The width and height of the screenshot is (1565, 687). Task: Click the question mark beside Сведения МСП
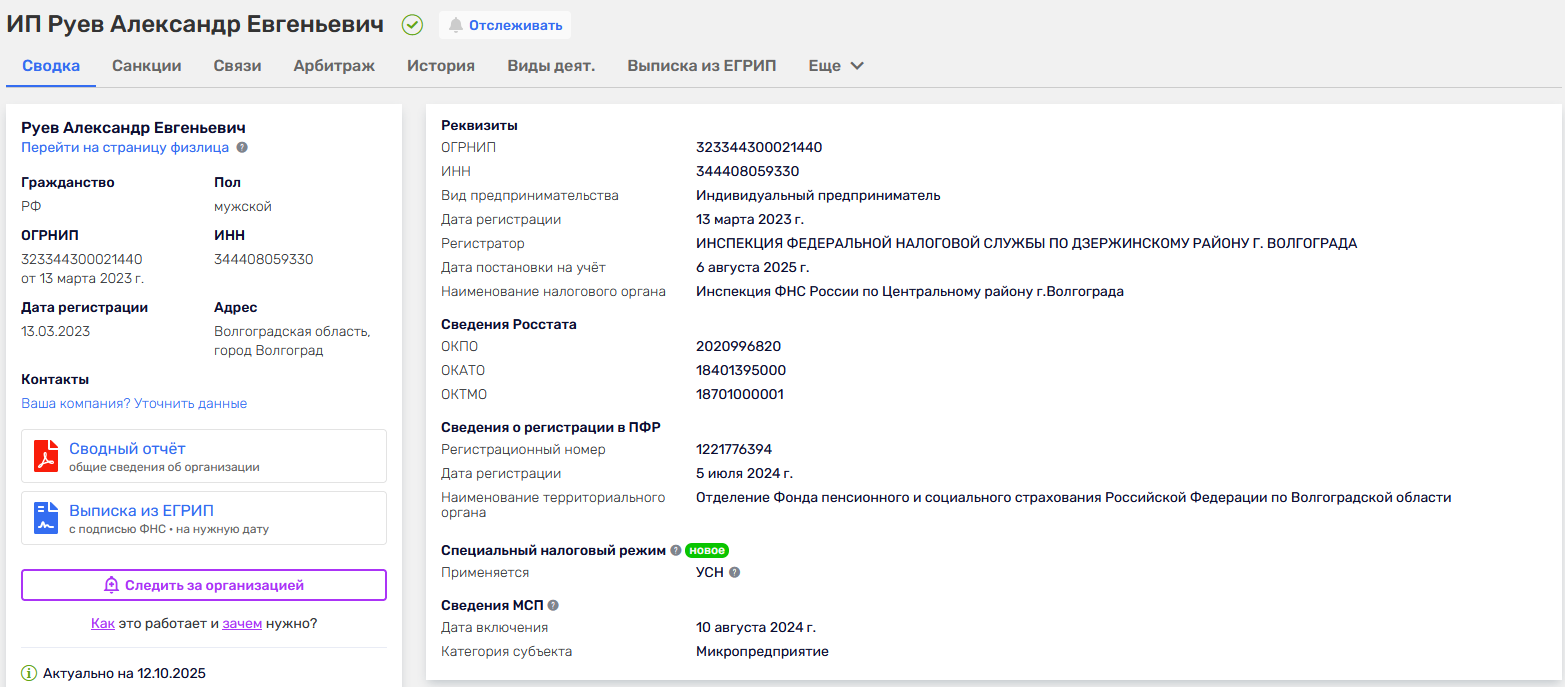553,605
